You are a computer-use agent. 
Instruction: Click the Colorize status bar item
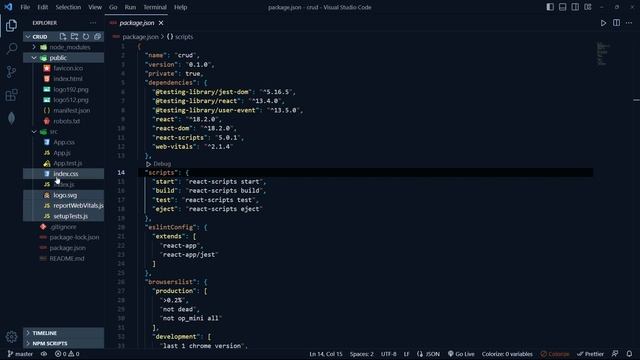555,354
